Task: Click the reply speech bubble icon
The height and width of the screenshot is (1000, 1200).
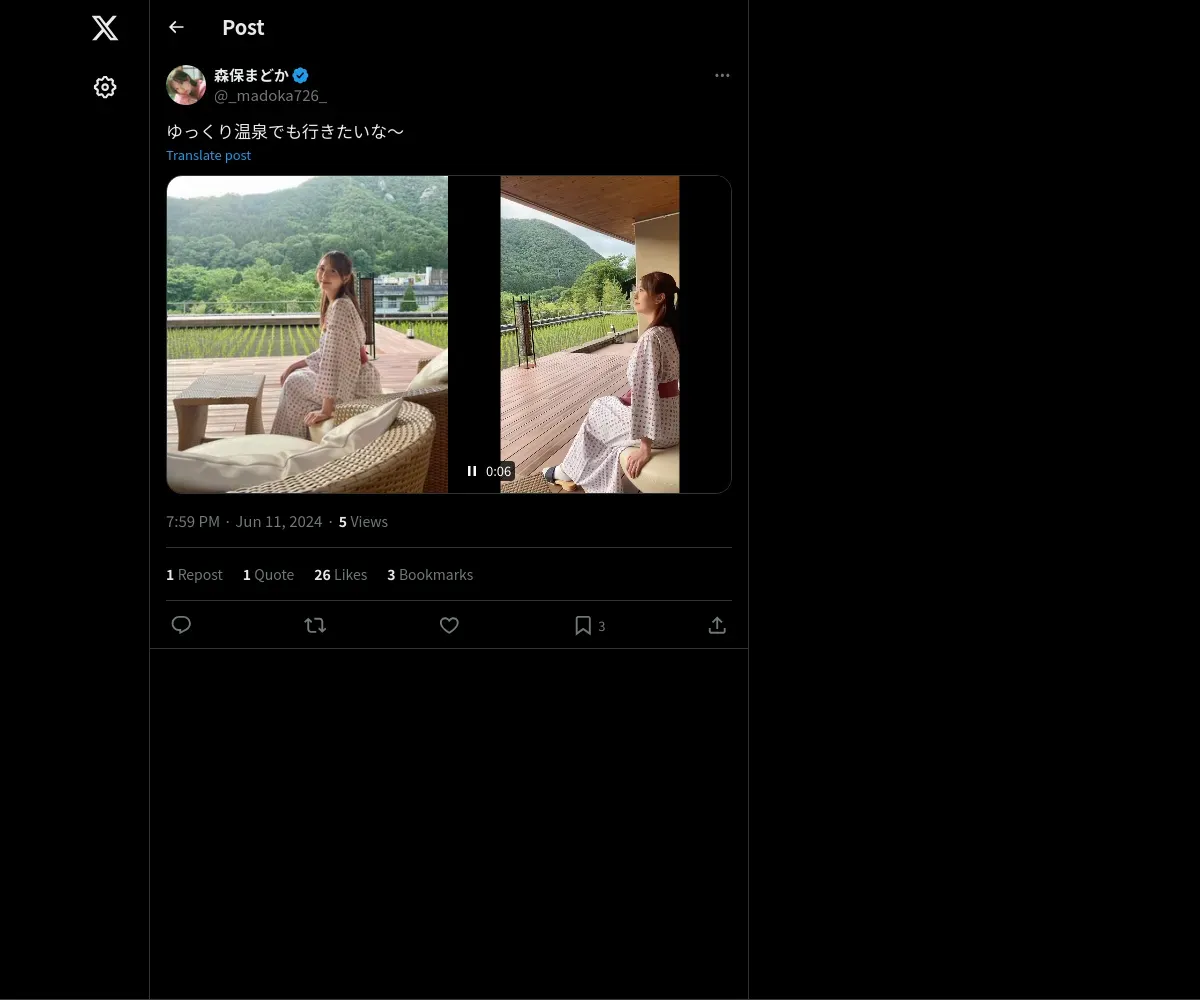Action: (x=181, y=625)
